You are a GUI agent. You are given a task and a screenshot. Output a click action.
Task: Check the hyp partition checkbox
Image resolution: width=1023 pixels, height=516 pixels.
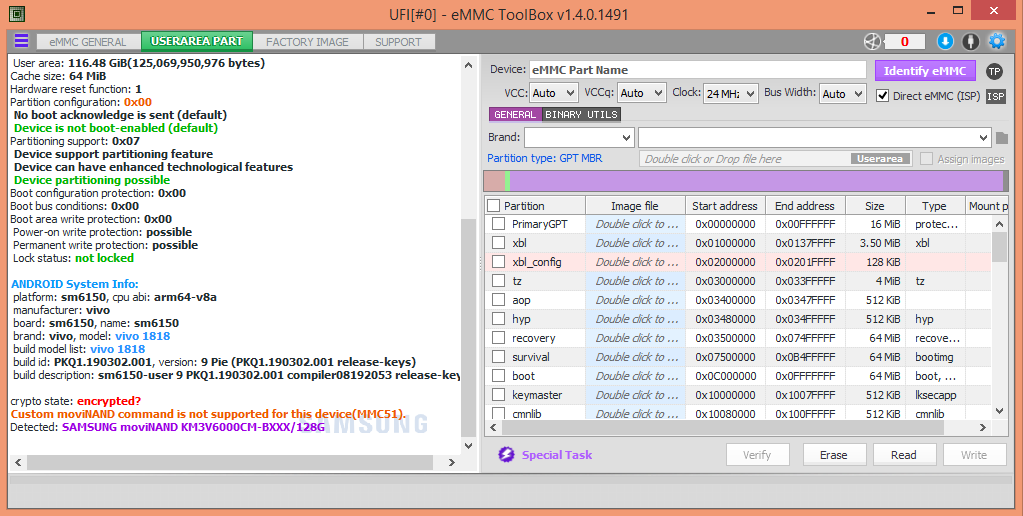[x=498, y=319]
